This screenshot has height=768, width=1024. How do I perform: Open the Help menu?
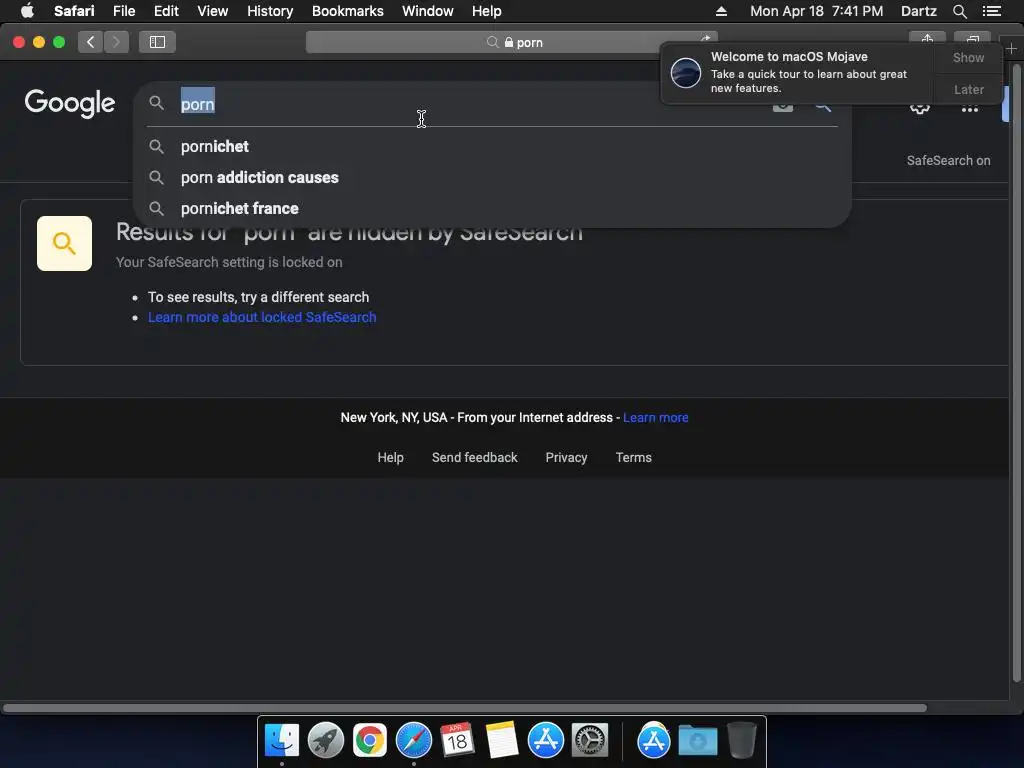click(x=487, y=11)
